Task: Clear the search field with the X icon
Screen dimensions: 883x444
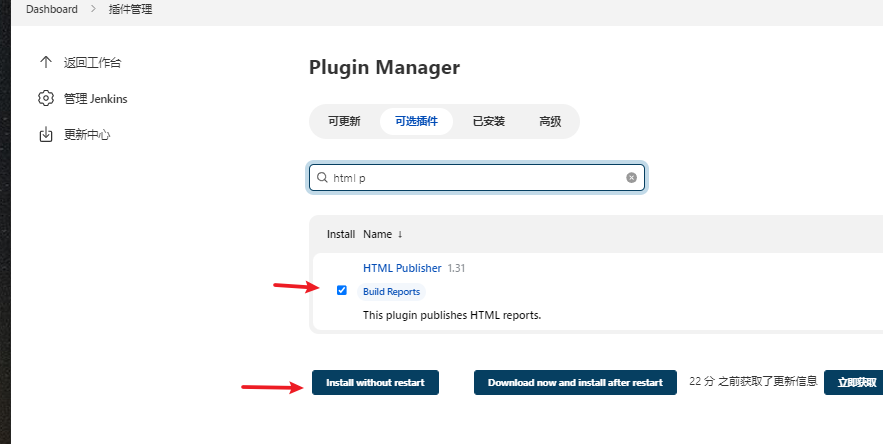Action: tap(631, 177)
